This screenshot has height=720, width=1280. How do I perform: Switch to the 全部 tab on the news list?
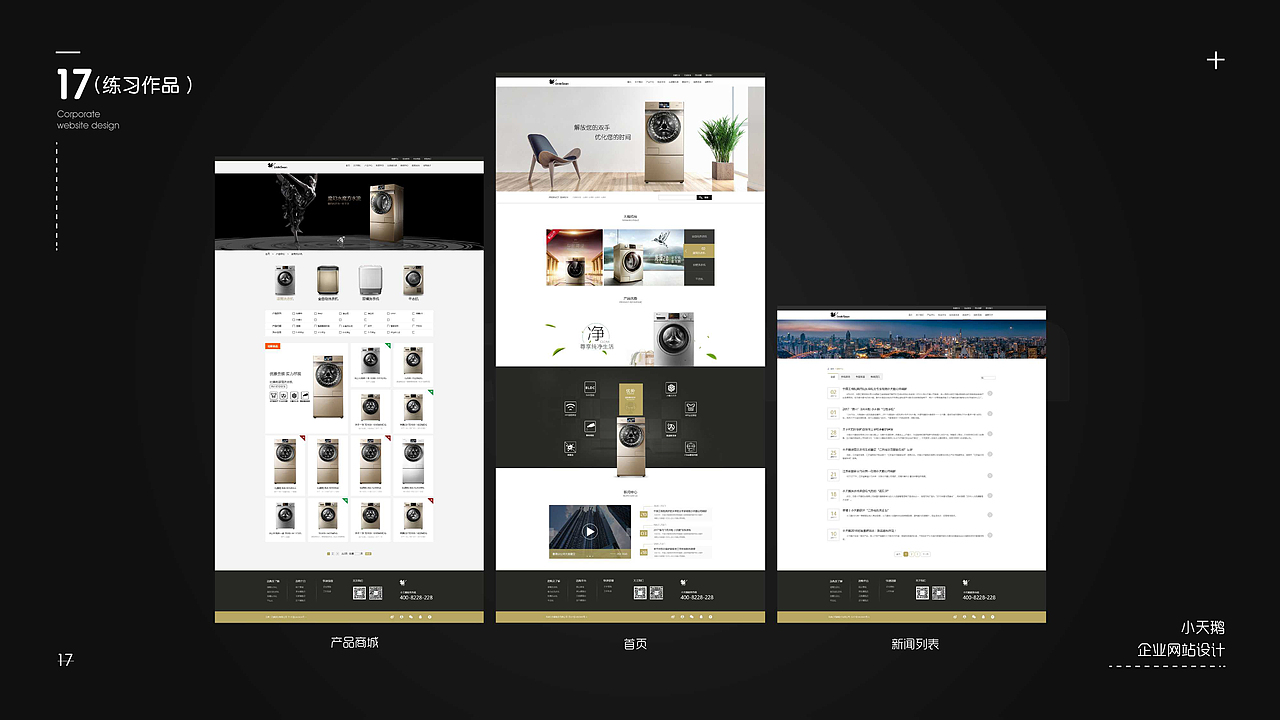click(833, 377)
